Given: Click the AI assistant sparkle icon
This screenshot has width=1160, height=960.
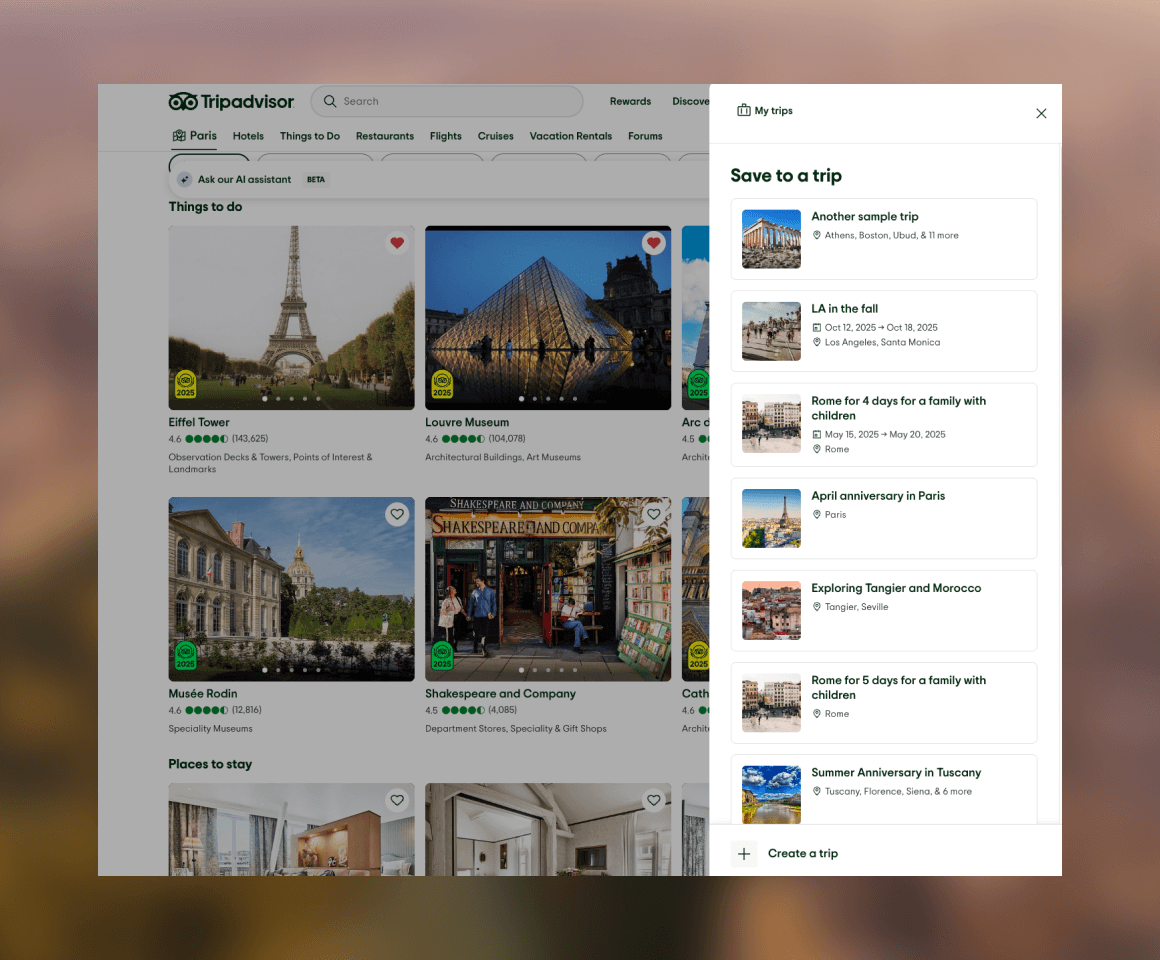Looking at the screenshot, I should (185, 180).
